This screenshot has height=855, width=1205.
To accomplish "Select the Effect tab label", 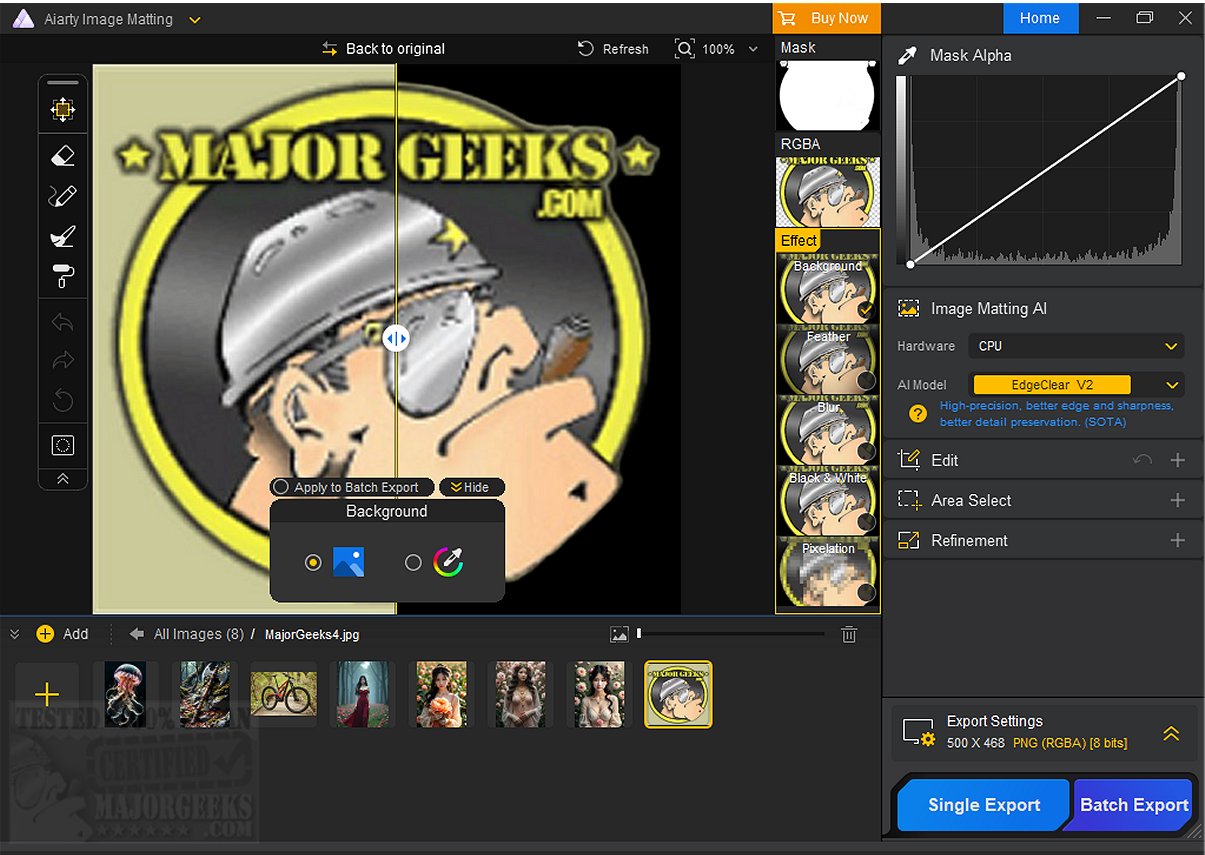I will (x=799, y=240).
